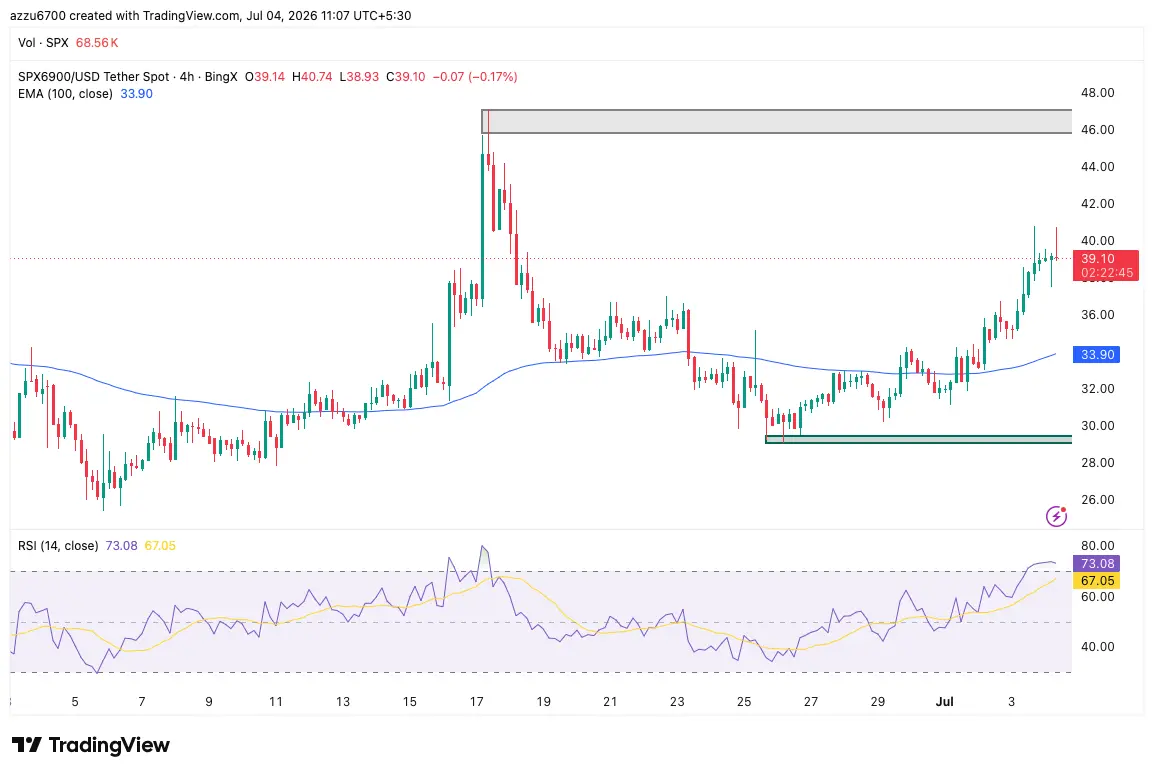Screen dimensions: 1154x775
Task: Click the 26.00 level on price scale
Action: click(1097, 500)
